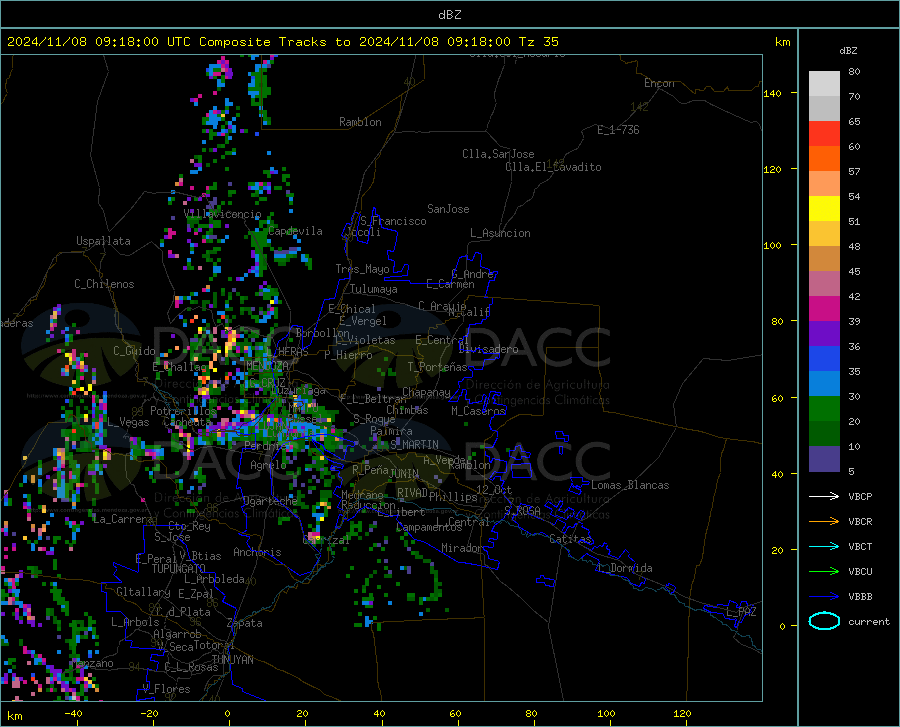The image size is (900, 727).
Task: Click the 'current' legend label
Action: (x=868, y=621)
